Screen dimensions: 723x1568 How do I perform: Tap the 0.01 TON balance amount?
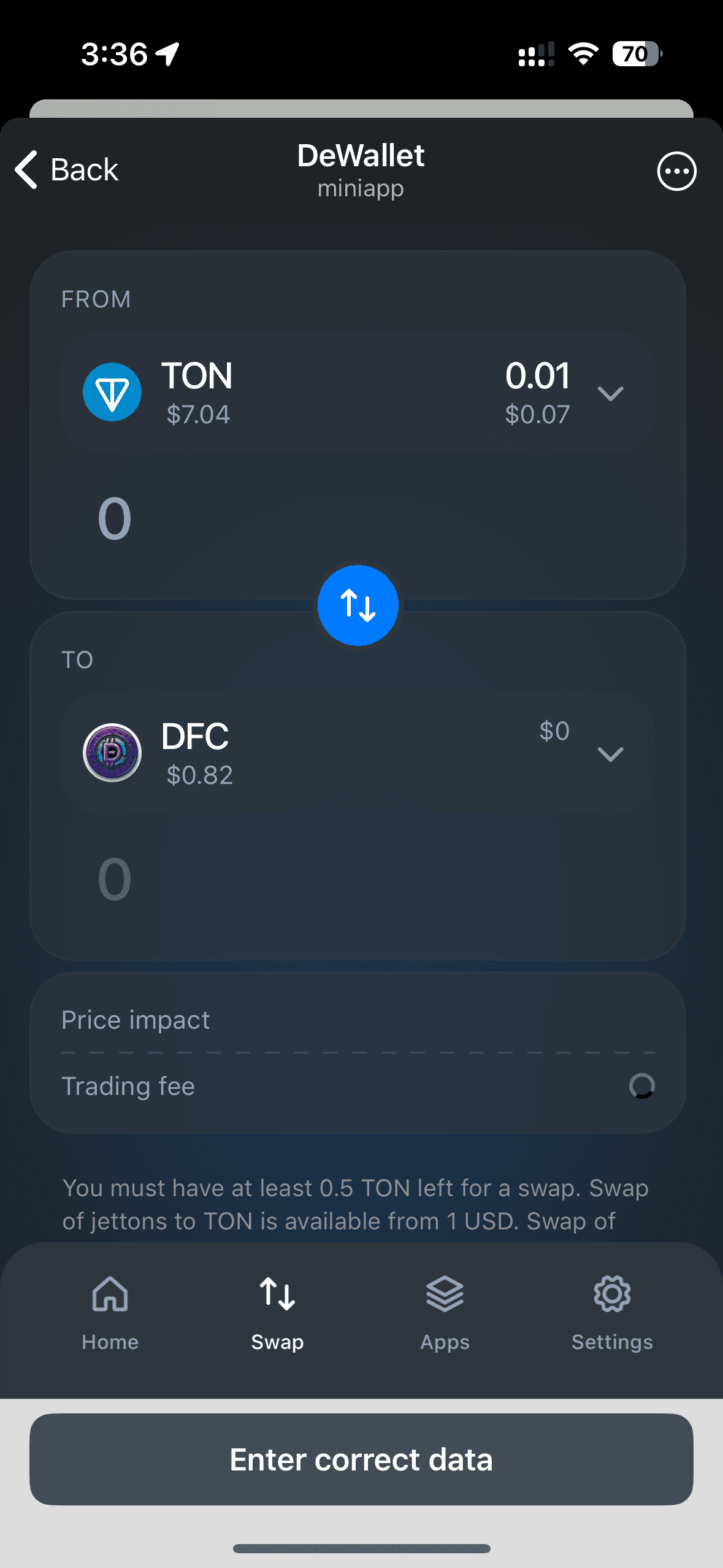click(537, 375)
